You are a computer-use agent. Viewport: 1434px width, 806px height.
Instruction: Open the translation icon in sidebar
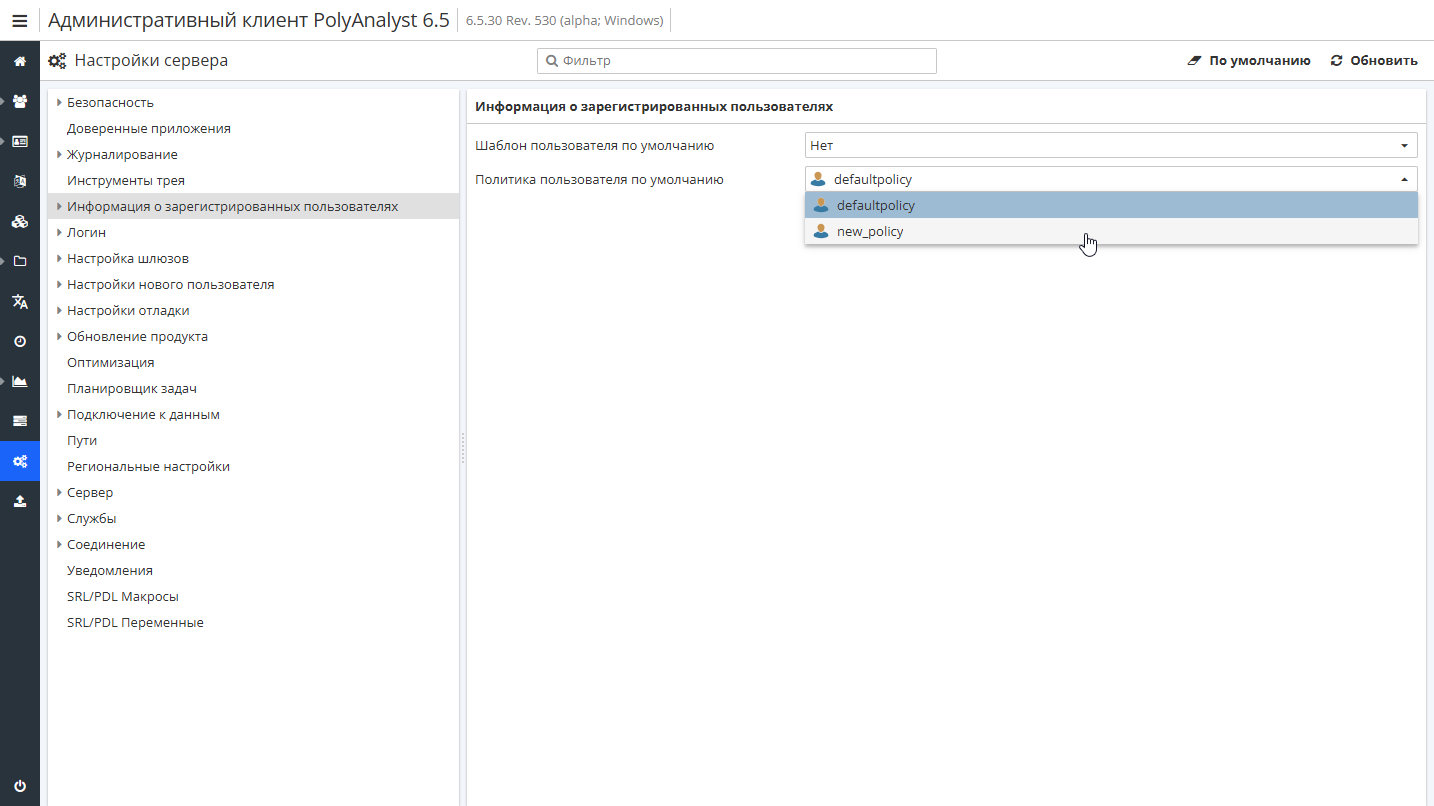20,301
